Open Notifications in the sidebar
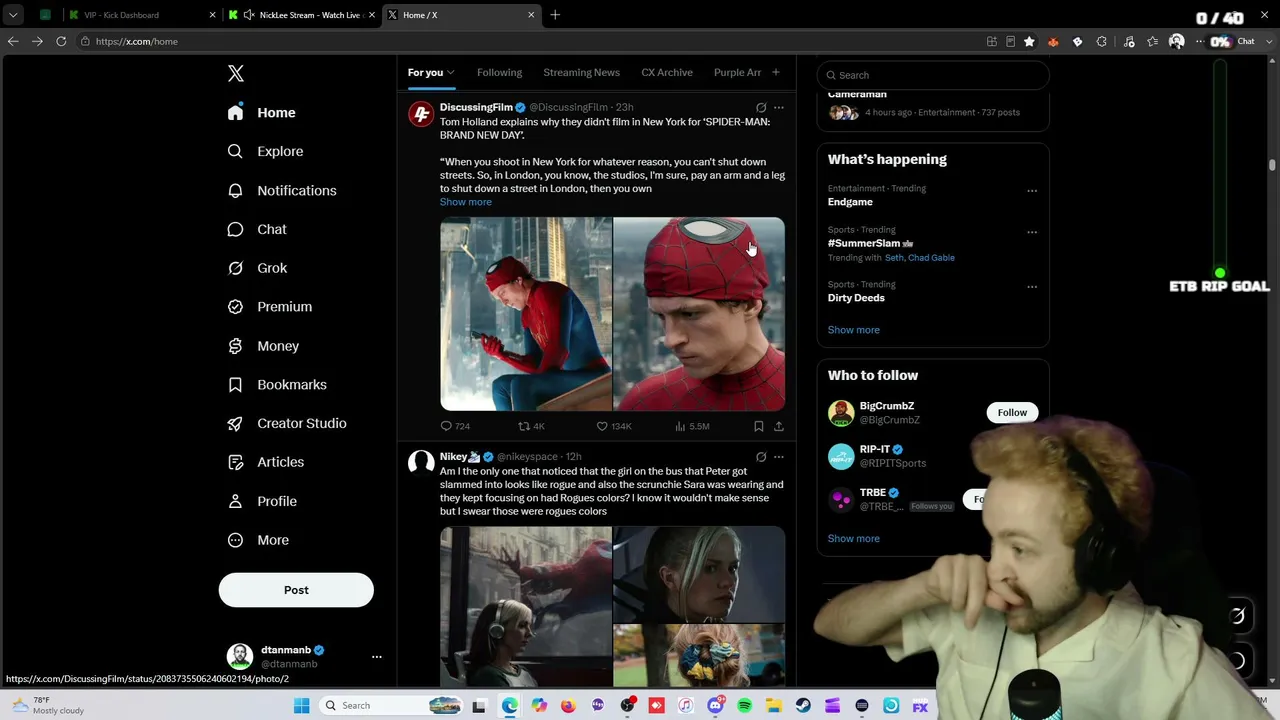The width and height of the screenshot is (1280, 720). (282, 190)
